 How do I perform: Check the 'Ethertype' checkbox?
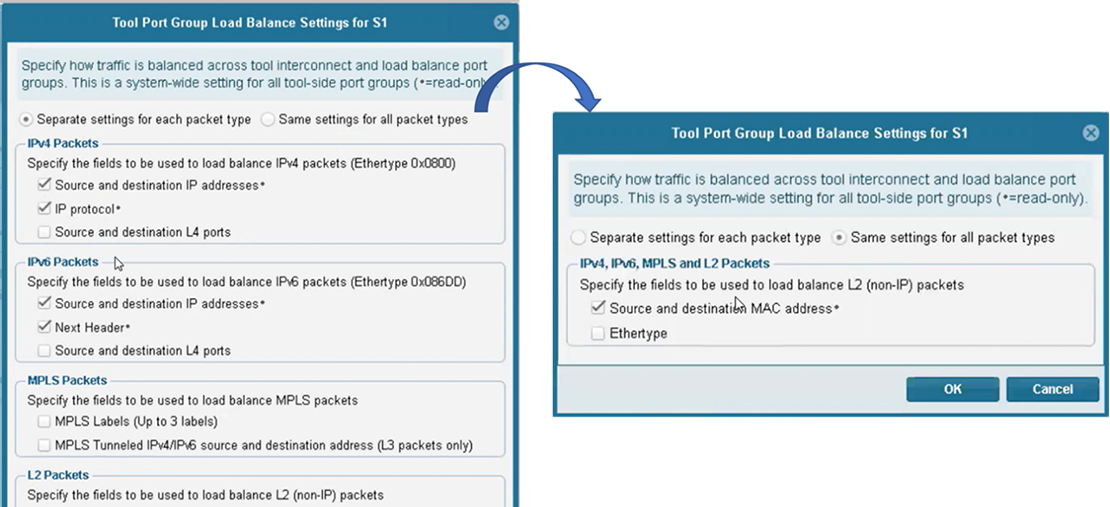pyautogui.click(x=598, y=333)
